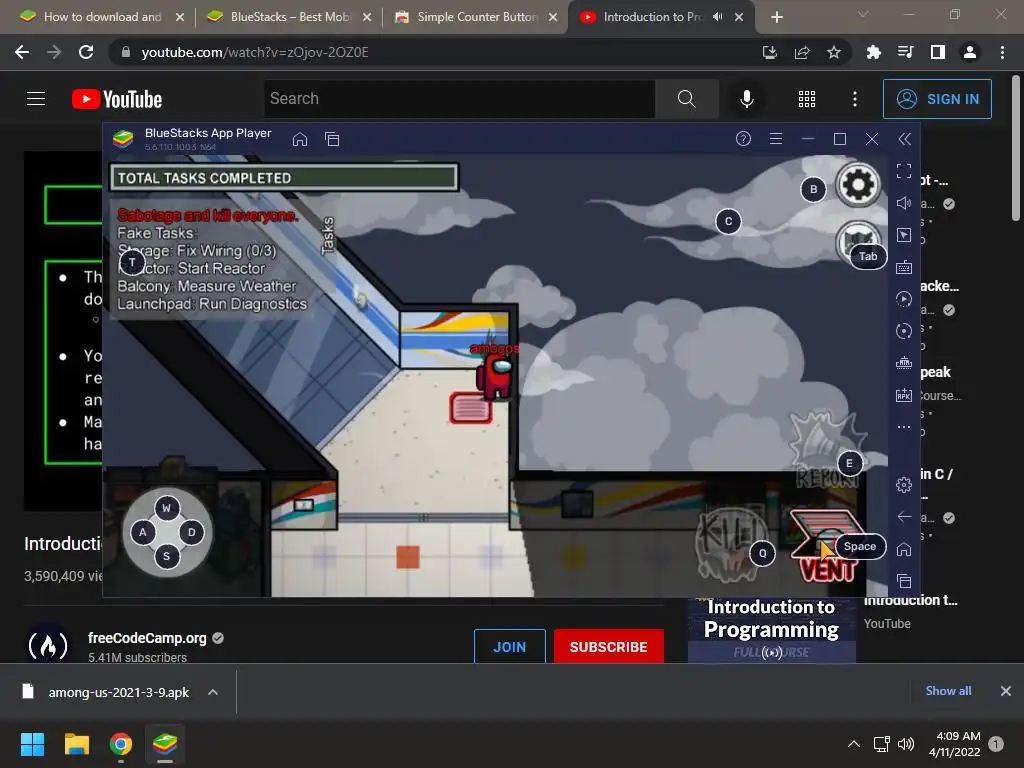Collapse the in-game Tasks side tab

[x=328, y=235]
